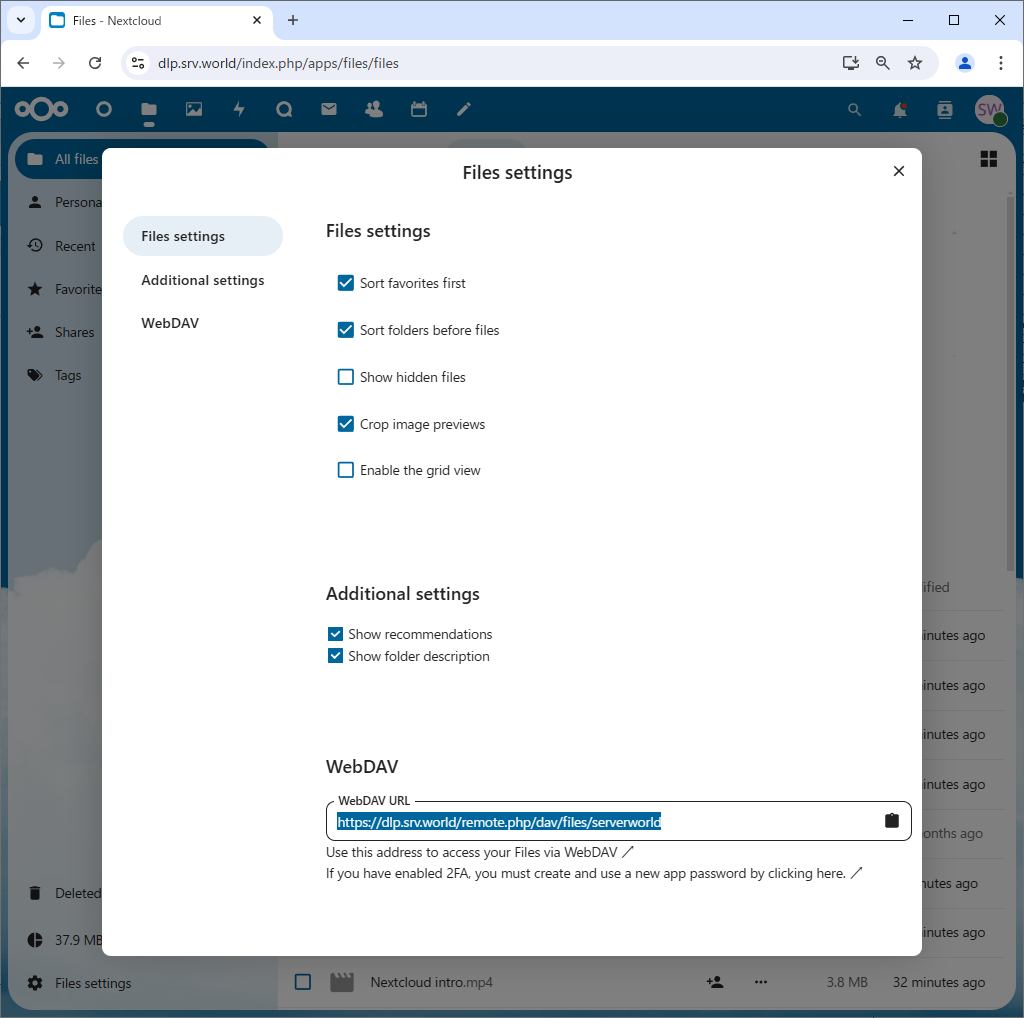Copy the WebDAV URL with the clipboard icon
The width and height of the screenshot is (1024, 1018).
pyautogui.click(x=891, y=821)
